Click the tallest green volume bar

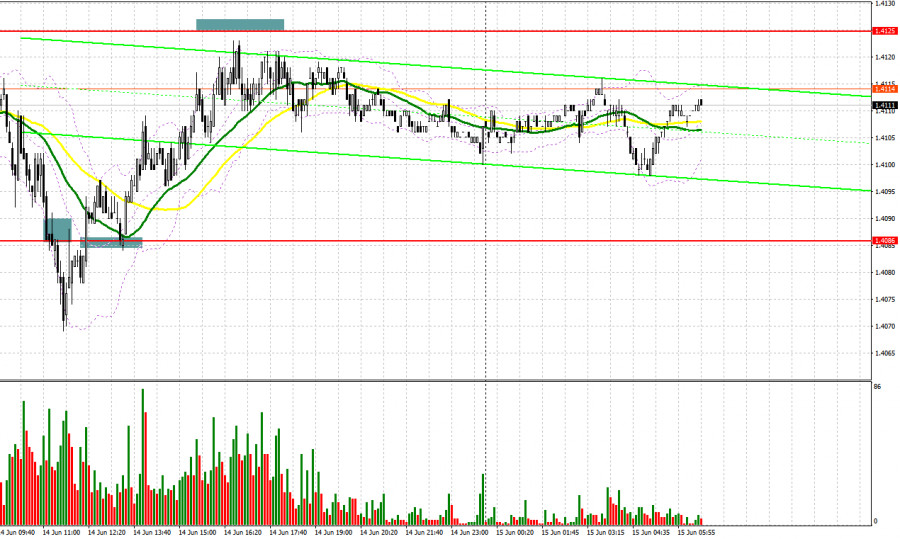pos(142,457)
